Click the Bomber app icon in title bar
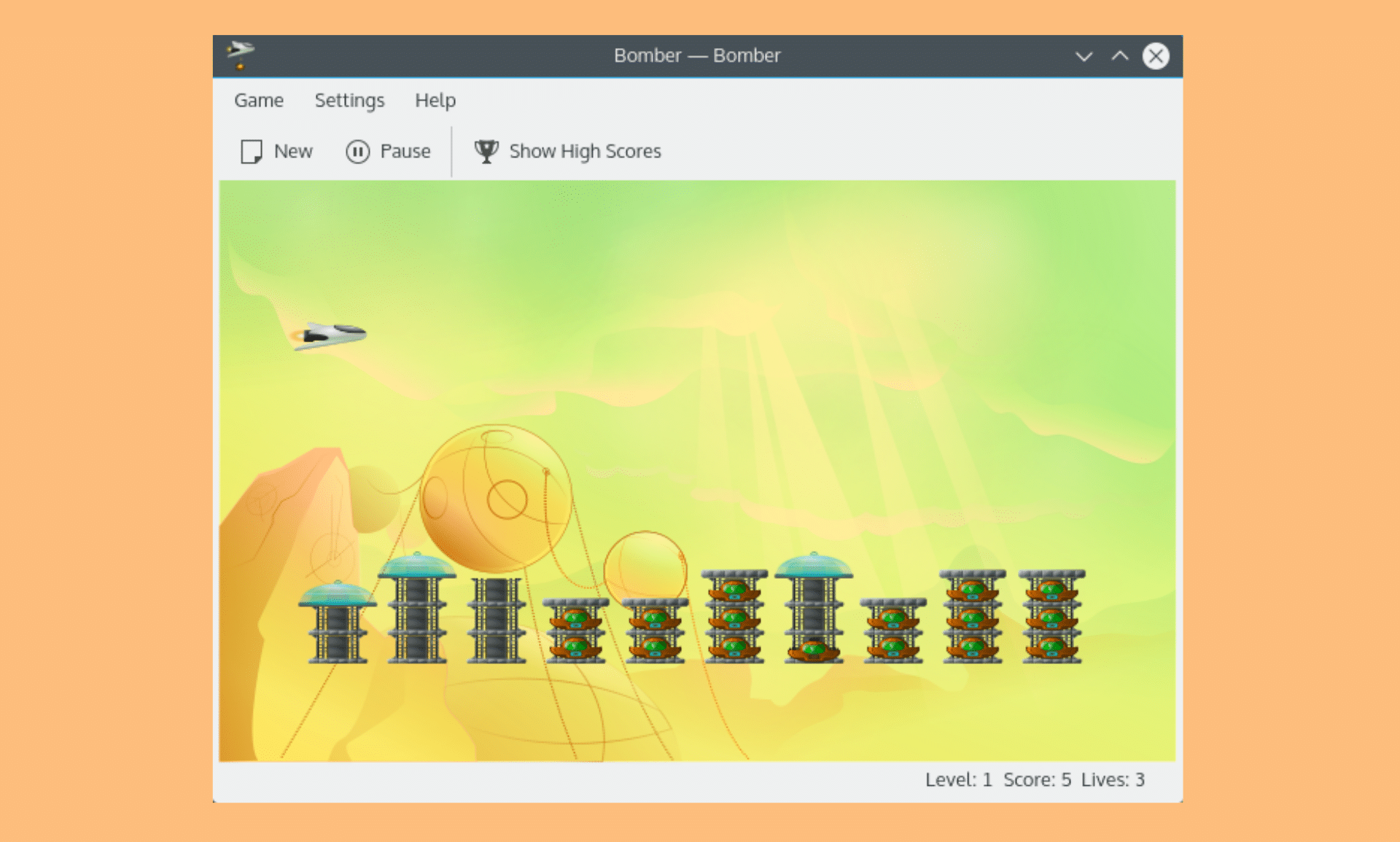Viewport: 1400px width, 842px height. (240, 55)
